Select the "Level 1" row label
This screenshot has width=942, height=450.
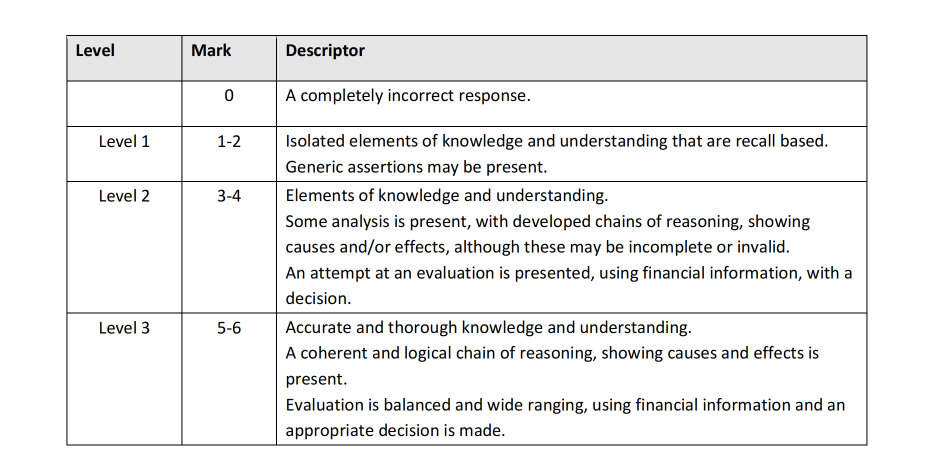click(124, 141)
